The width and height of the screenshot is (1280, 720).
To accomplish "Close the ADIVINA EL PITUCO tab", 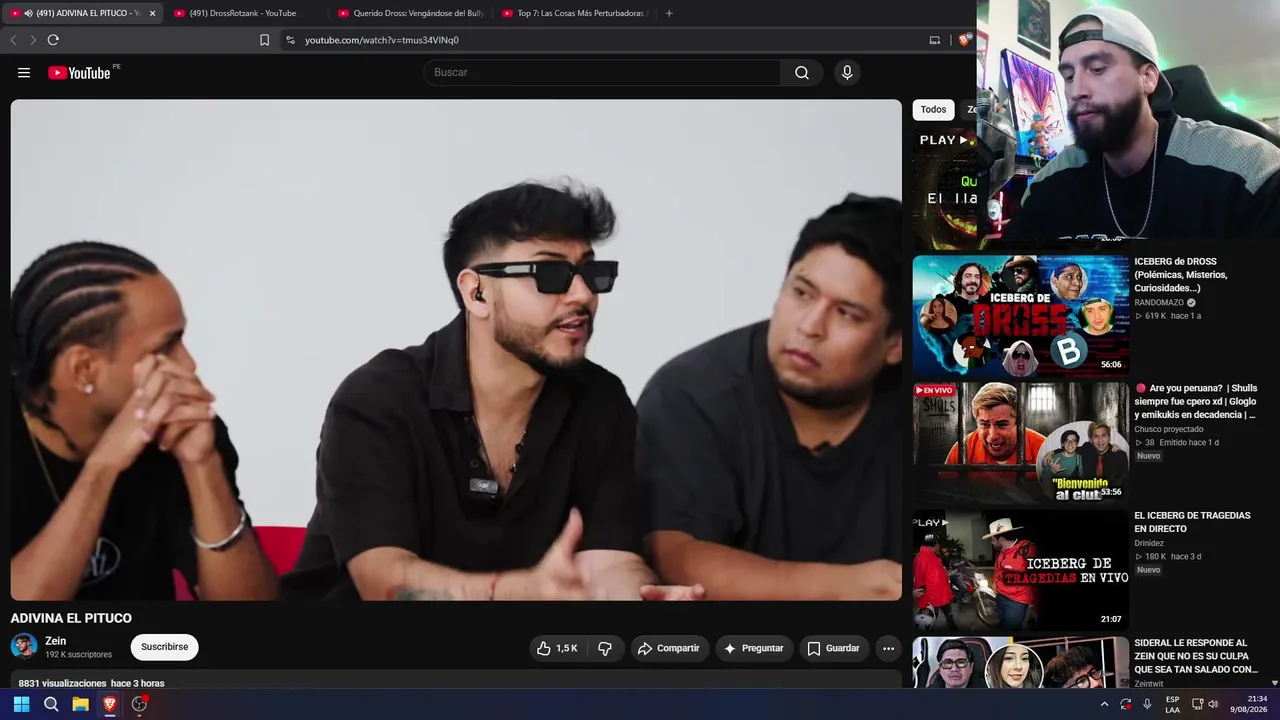I will pyautogui.click(x=152, y=13).
